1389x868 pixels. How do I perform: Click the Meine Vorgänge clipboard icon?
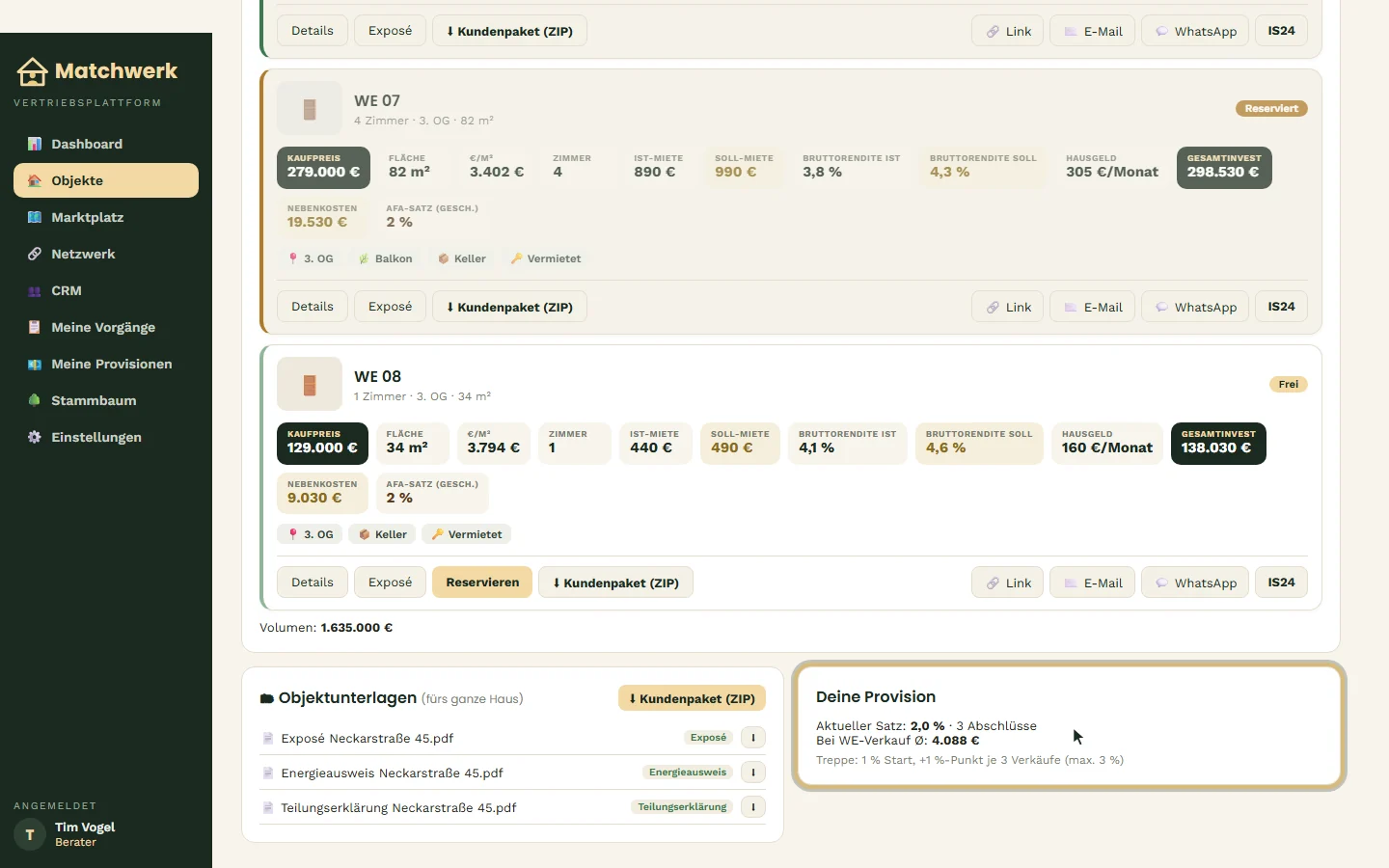point(35,327)
